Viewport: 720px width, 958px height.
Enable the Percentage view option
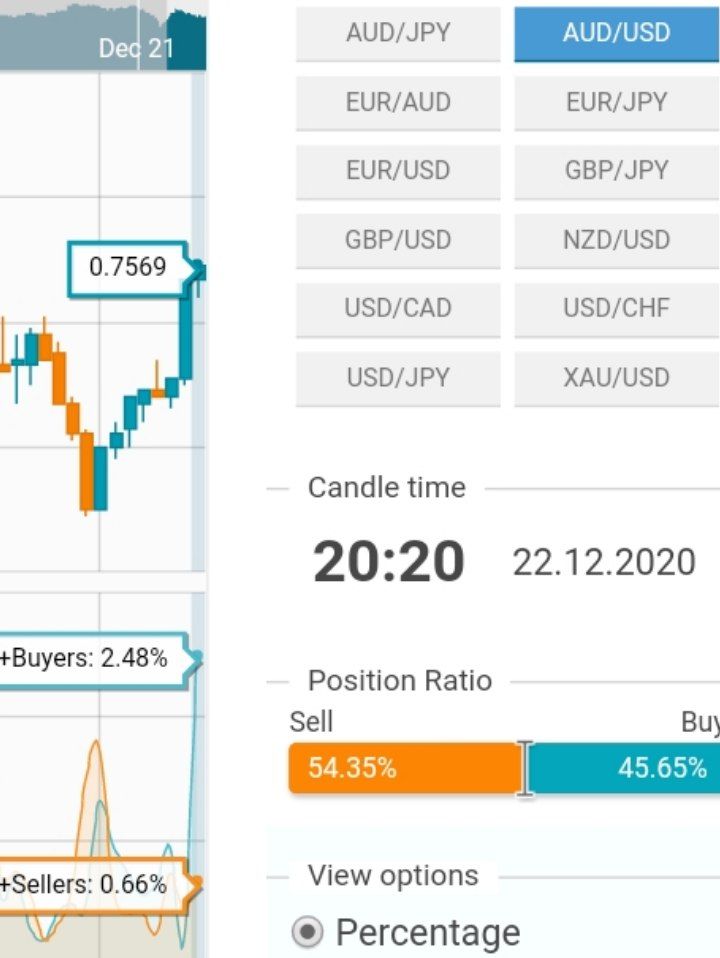pos(308,933)
